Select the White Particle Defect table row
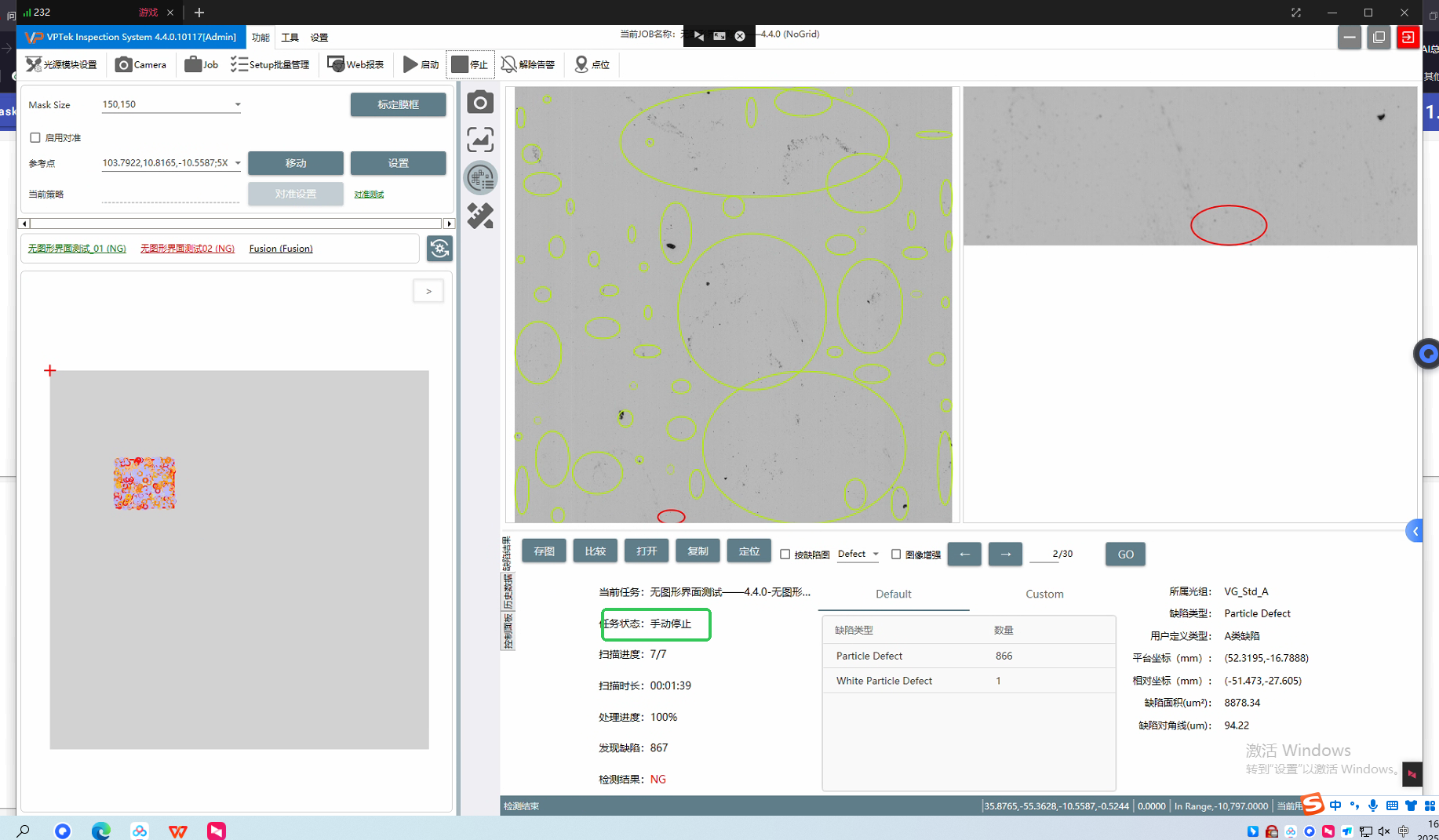 [969, 681]
